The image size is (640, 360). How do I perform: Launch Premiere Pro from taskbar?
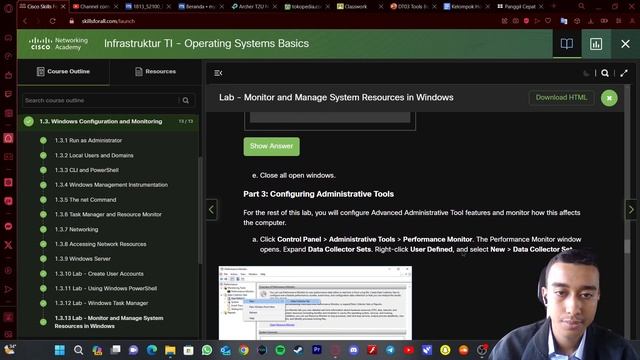(317, 350)
